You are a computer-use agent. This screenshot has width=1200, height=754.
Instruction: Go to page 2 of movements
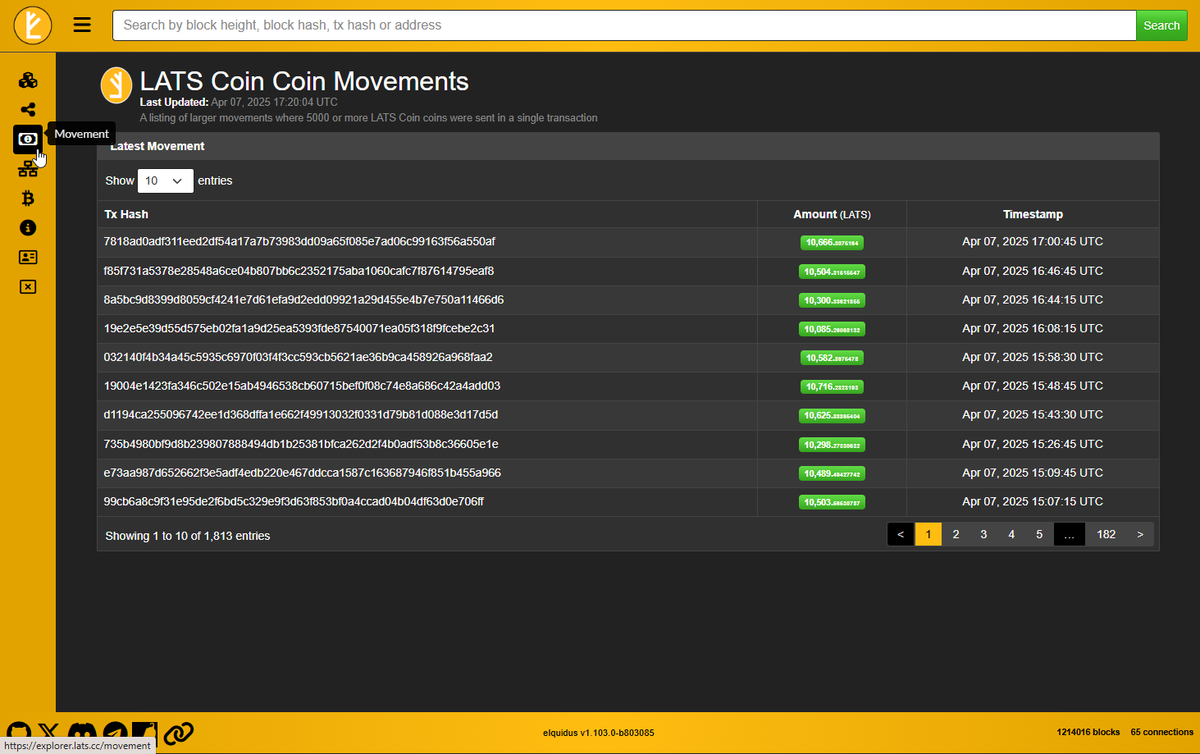click(956, 535)
